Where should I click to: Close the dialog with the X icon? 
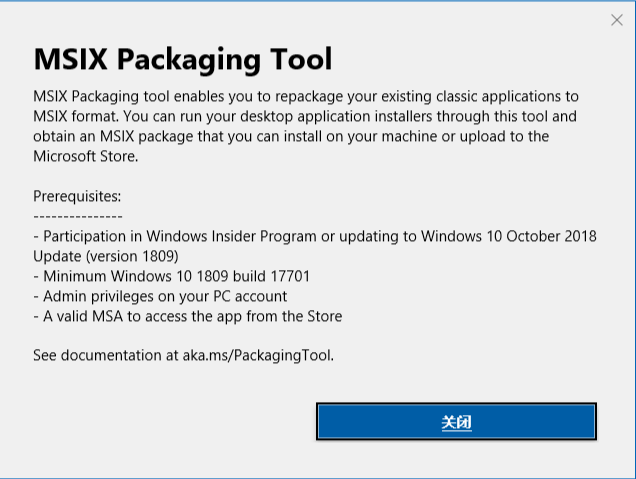click(x=617, y=20)
